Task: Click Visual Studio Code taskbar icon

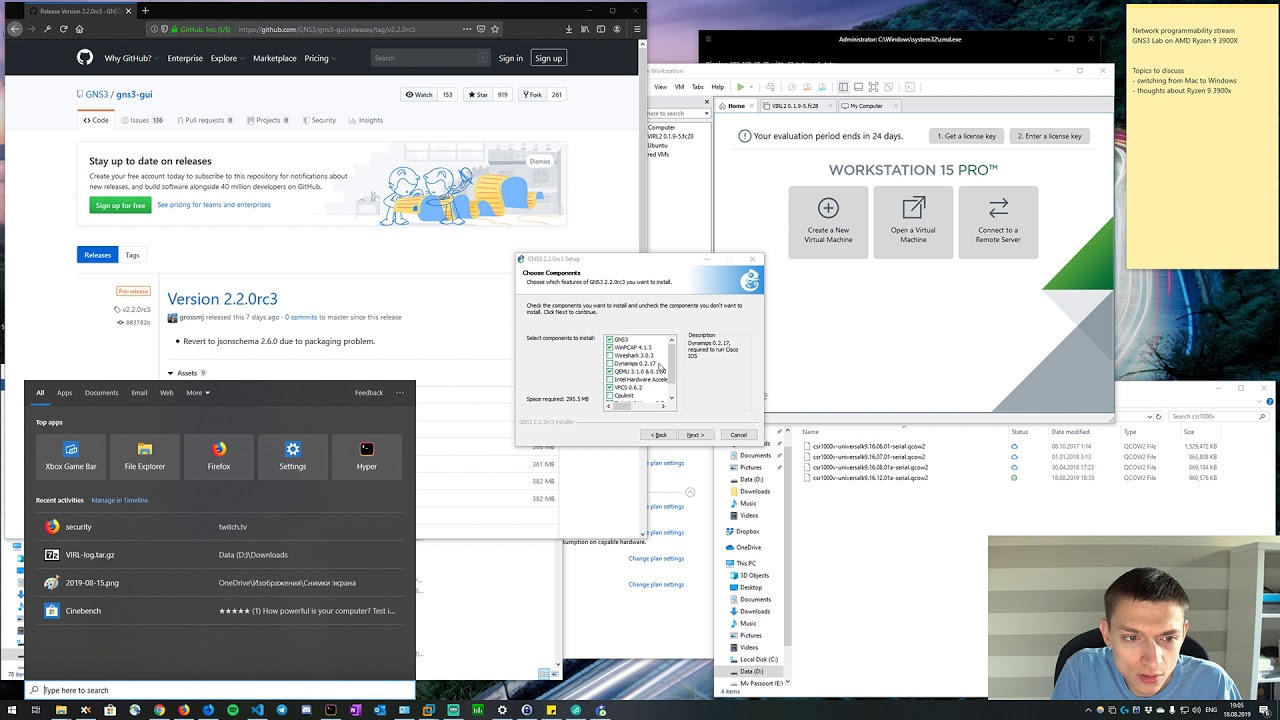Action: 257,710
